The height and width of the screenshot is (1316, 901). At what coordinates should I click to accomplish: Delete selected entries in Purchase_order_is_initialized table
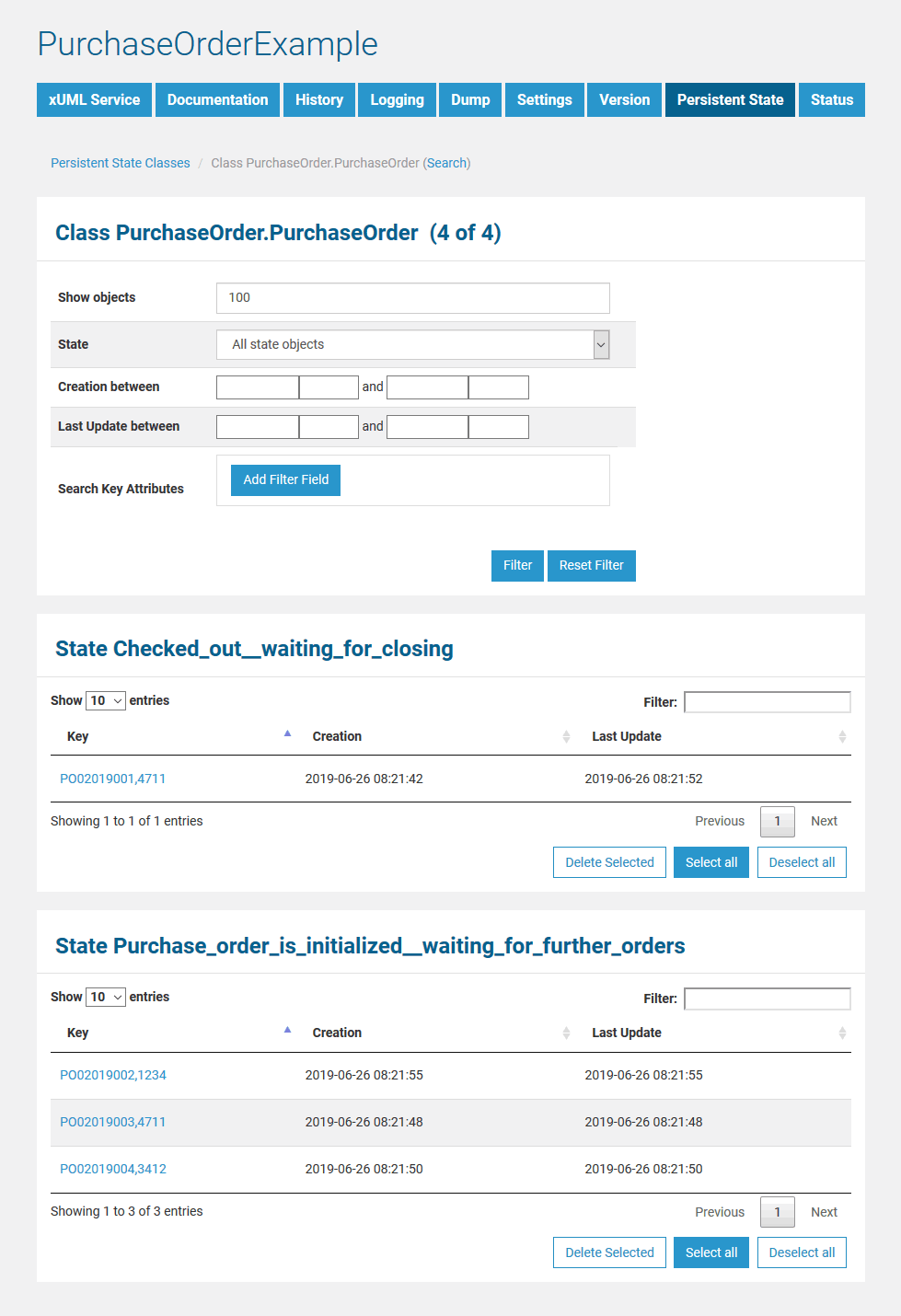click(x=609, y=1253)
